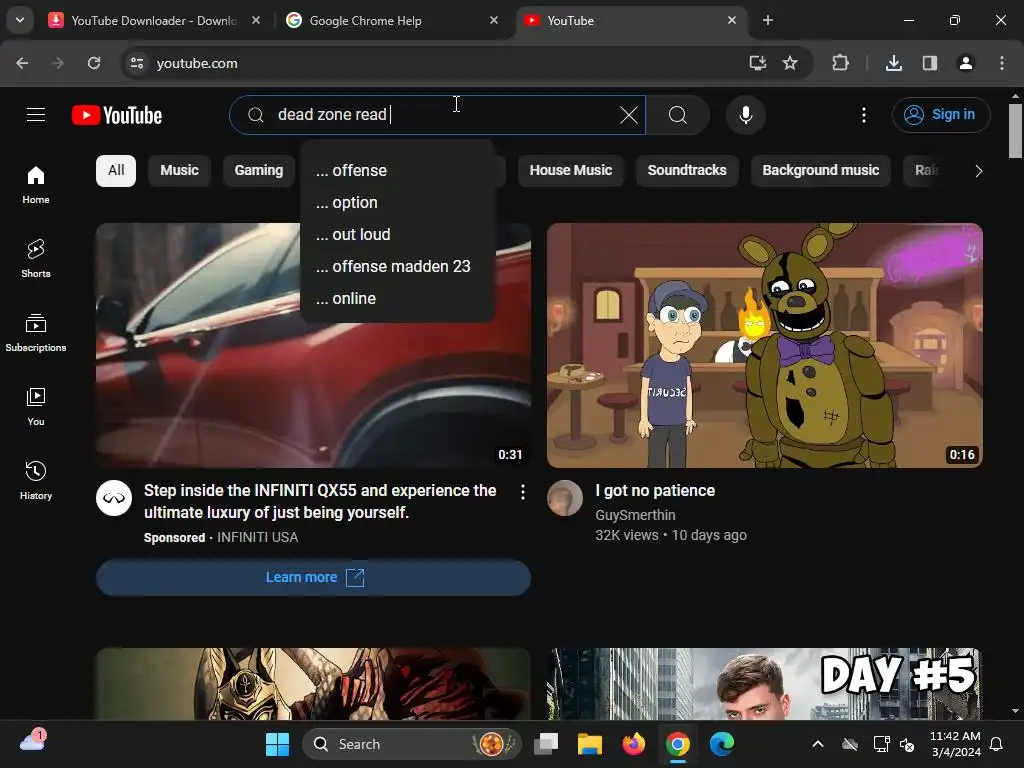Viewport: 1024px width, 768px height.
Task: Open the DAY #5 video thumbnail
Action: pyautogui.click(x=765, y=684)
